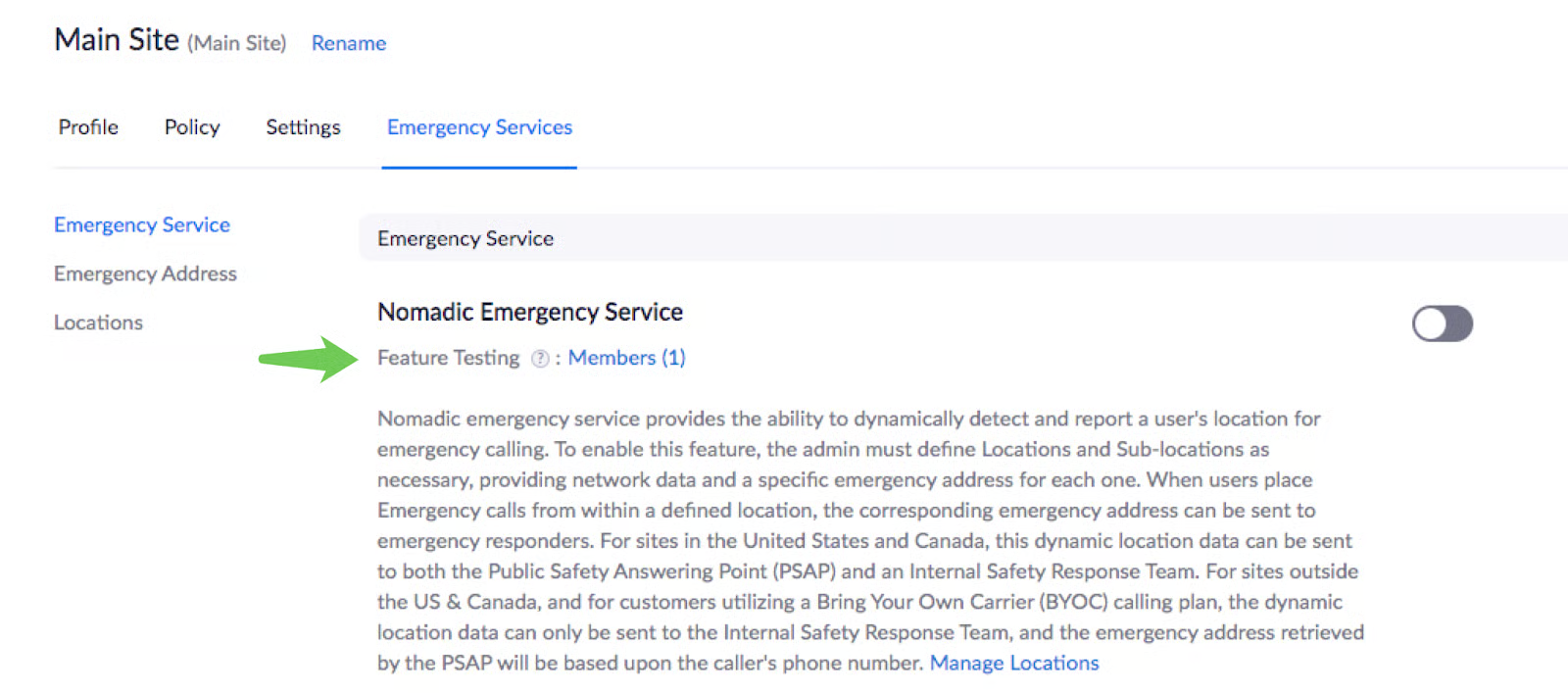Select the Emergency Services tab
Viewport: 1568px width, 693px height.
479,127
